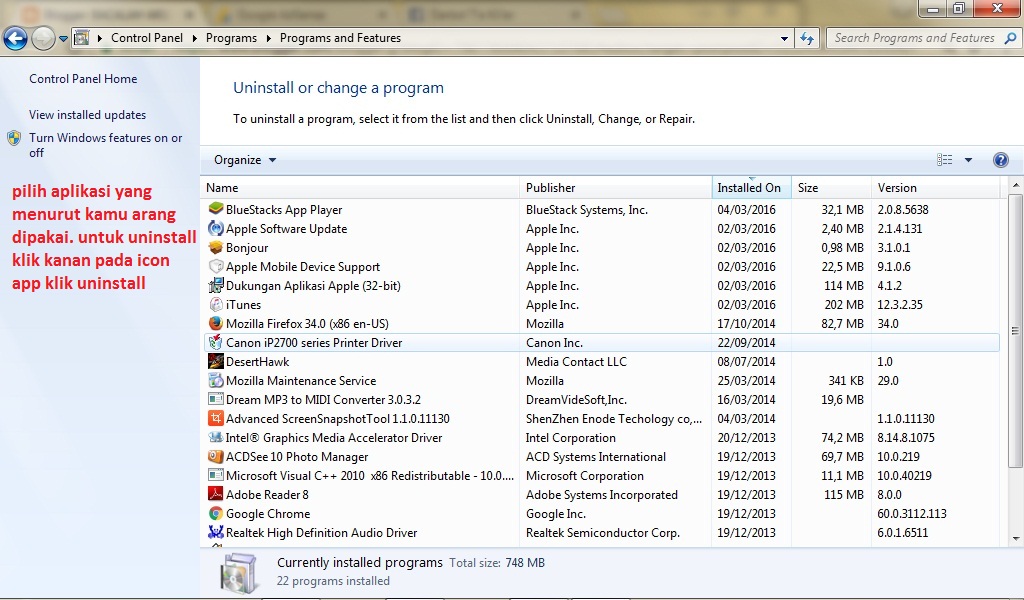Sort by the Installed On column header
This screenshot has height=600, width=1024.
(x=751, y=187)
